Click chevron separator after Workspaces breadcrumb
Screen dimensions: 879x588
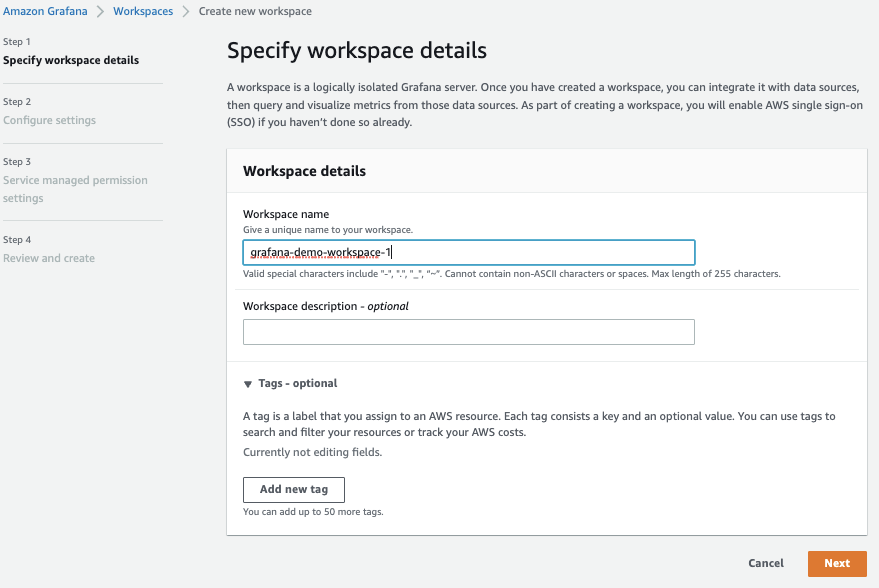(x=186, y=11)
